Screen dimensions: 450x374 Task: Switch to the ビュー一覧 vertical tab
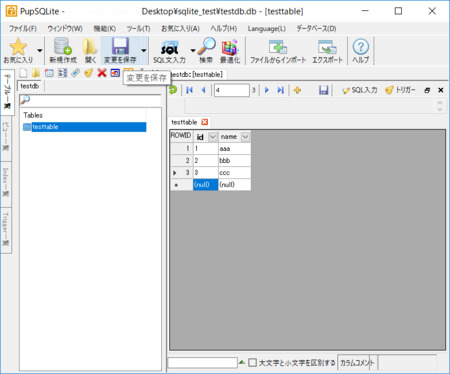(6, 137)
